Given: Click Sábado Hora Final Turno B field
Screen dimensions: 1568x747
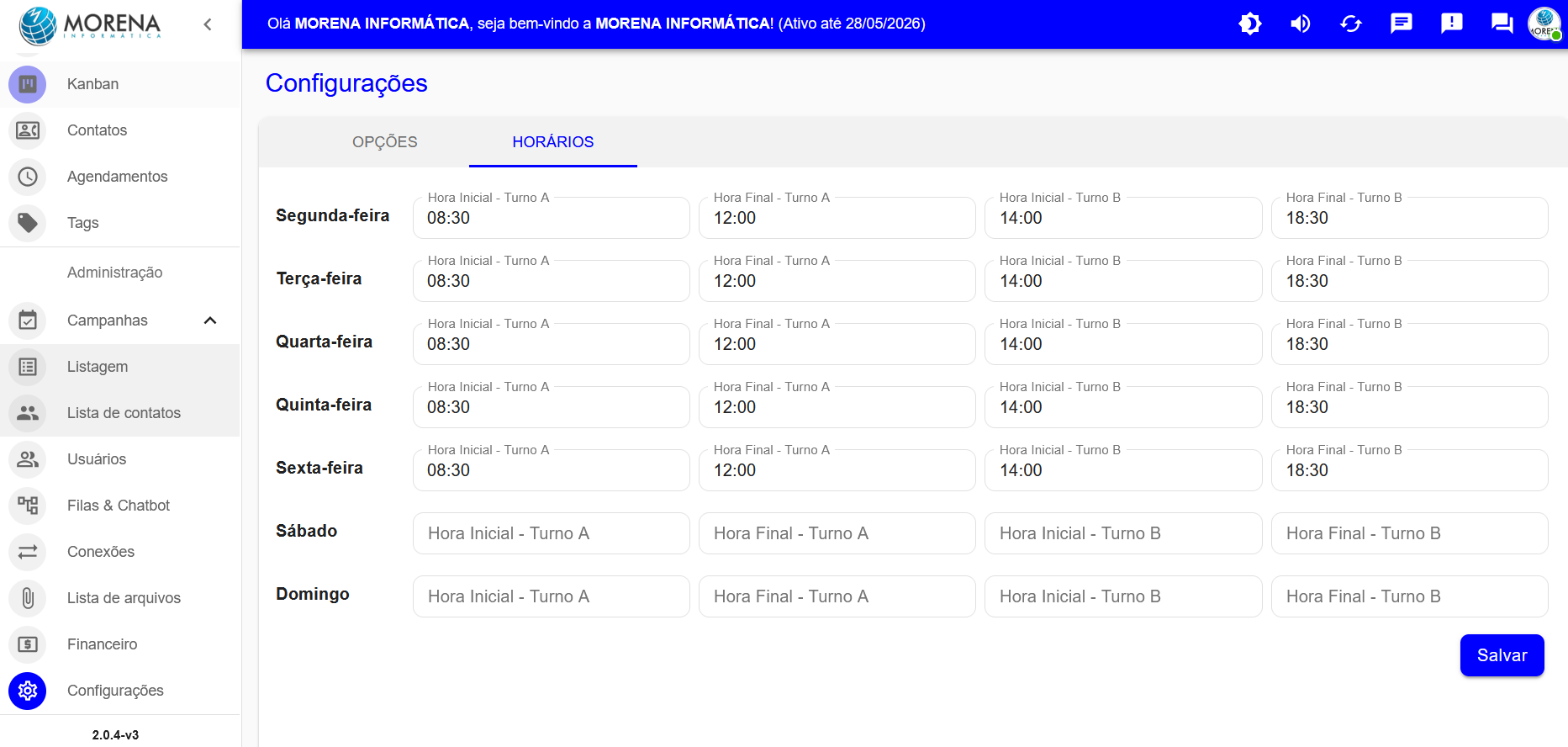Looking at the screenshot, I should (1409, 533).
